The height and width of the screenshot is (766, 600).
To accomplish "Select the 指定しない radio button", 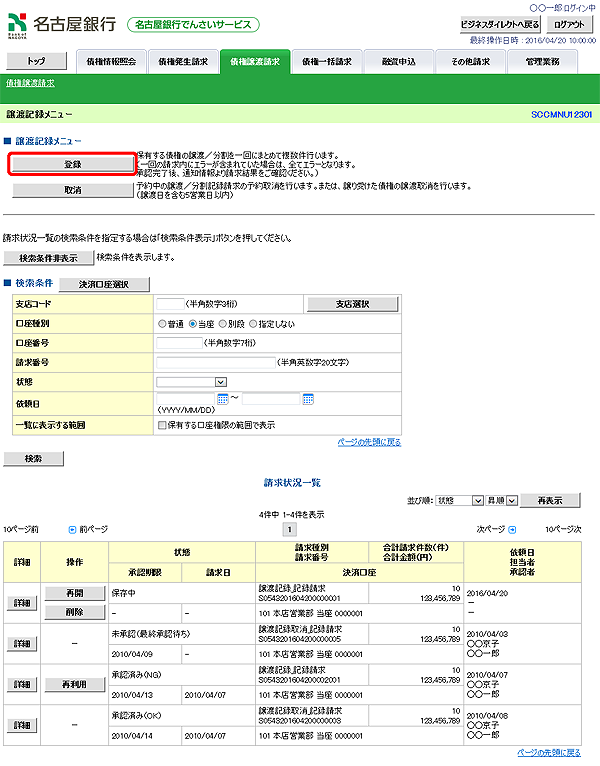I will [x=253, y=323].
